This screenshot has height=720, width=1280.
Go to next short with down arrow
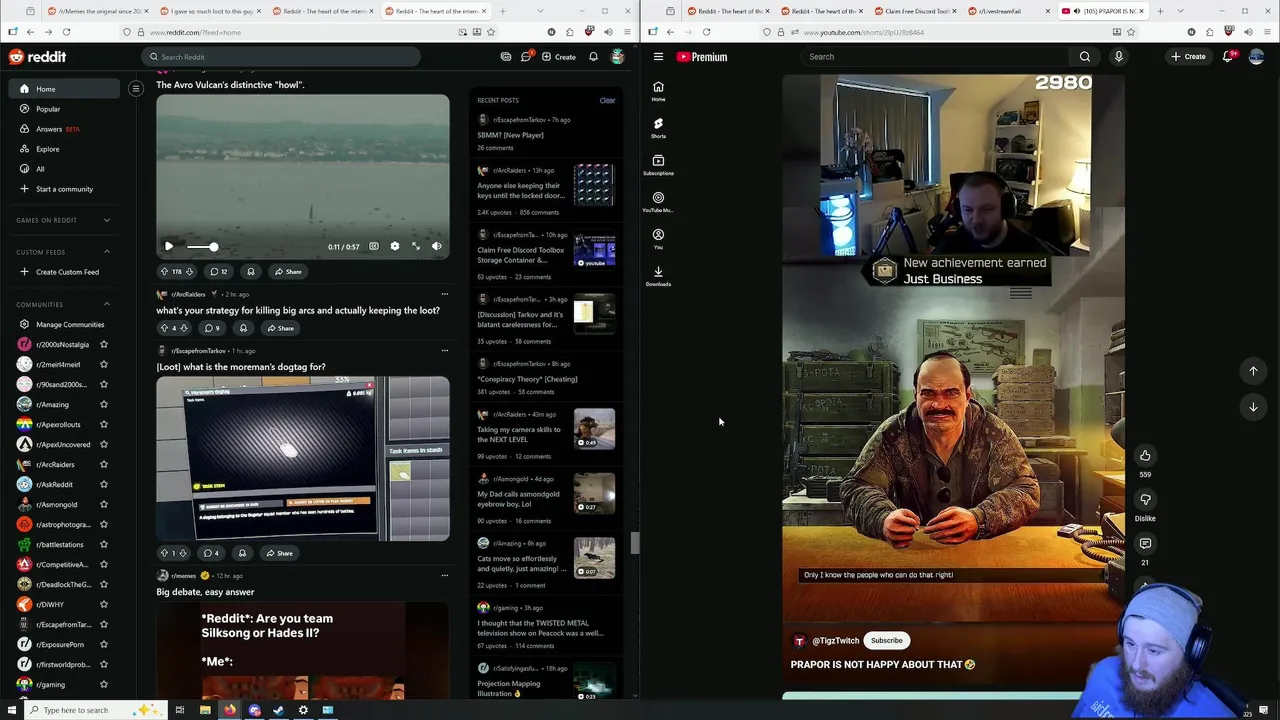click(x=1253, y=407)
